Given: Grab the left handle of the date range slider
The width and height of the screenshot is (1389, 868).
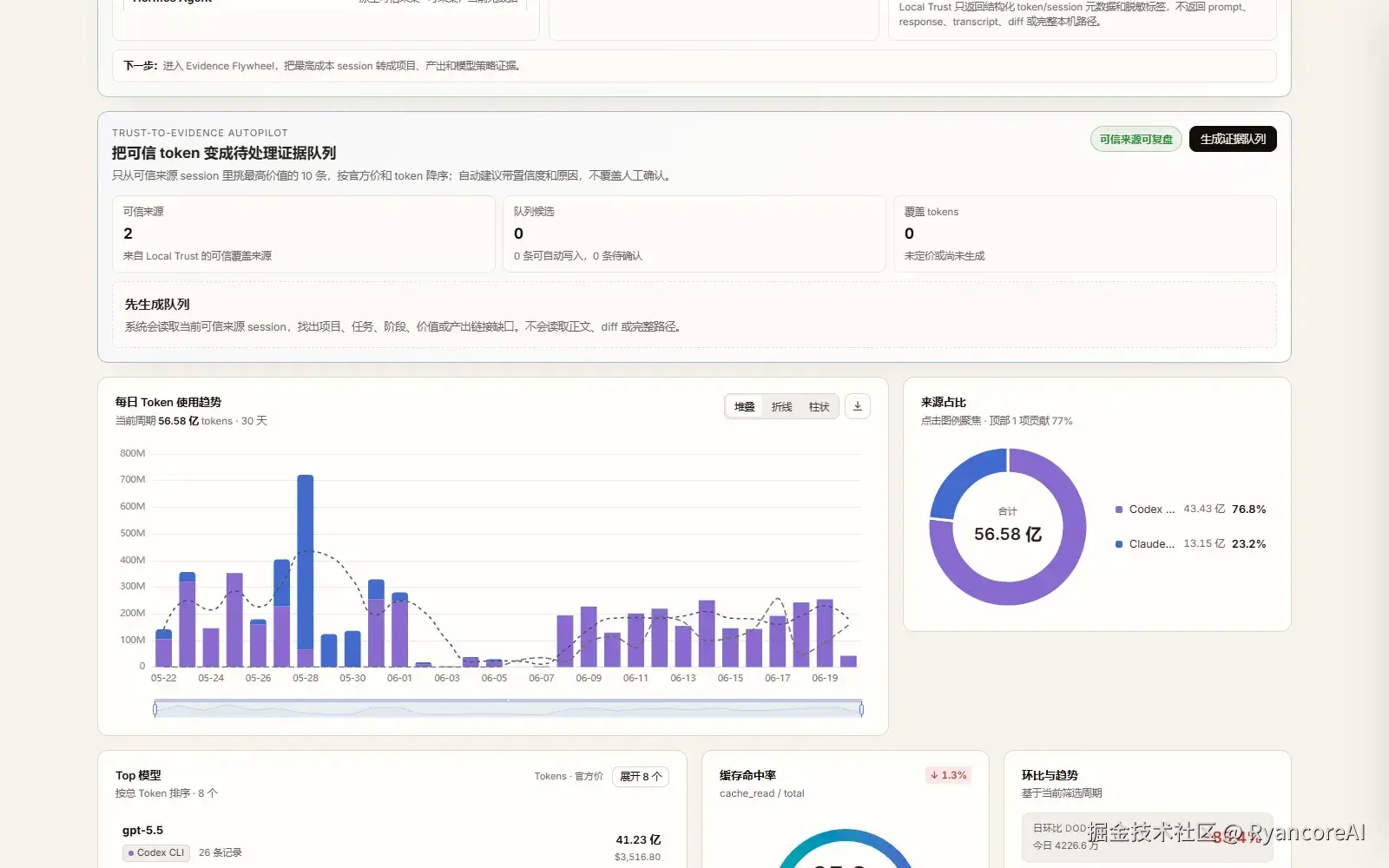Looking at the screenshot, I should point(155,709).
